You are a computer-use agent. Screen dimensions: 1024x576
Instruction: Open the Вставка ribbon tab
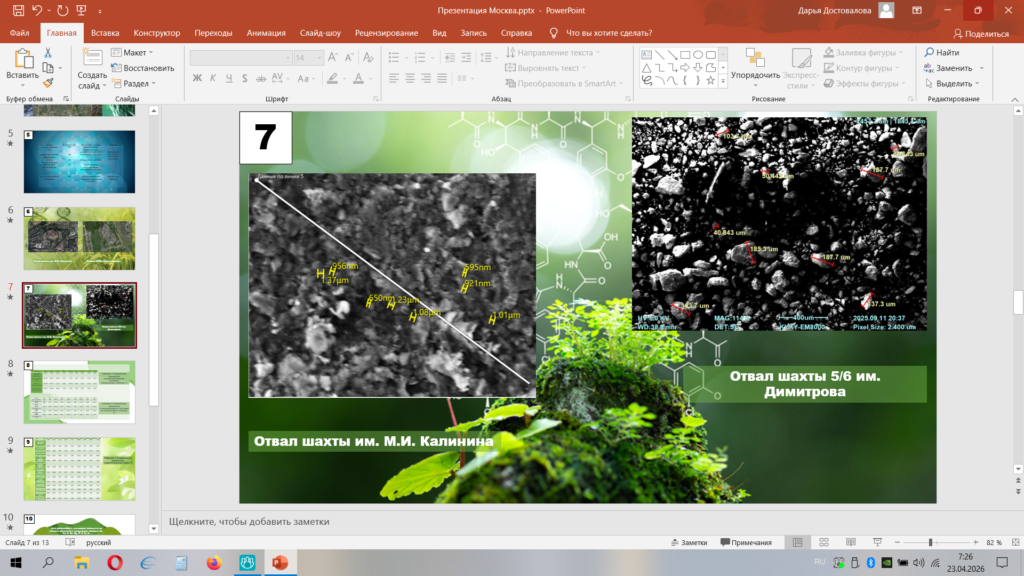tap(105, 32)
